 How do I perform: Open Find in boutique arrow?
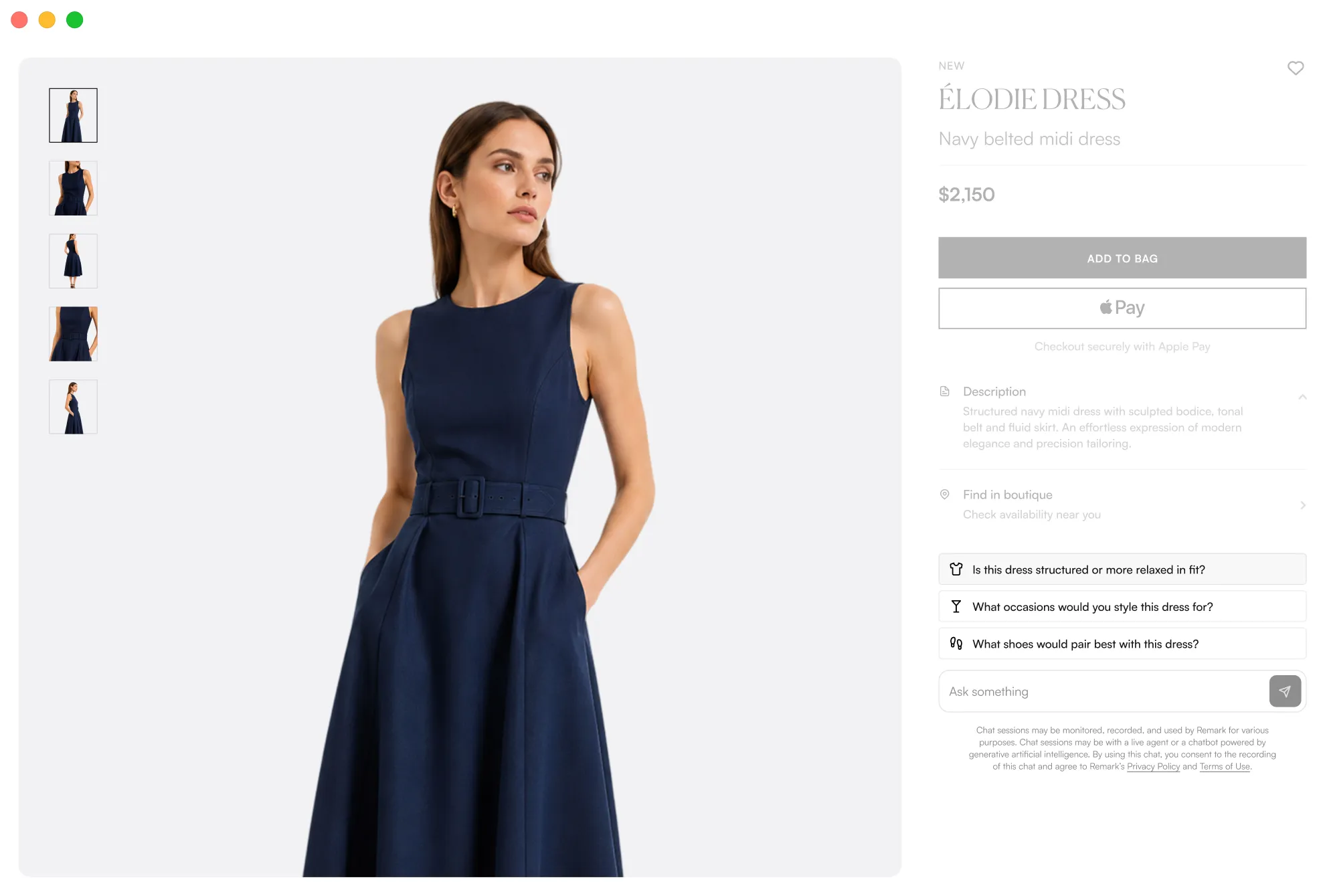click(1302, 505)
